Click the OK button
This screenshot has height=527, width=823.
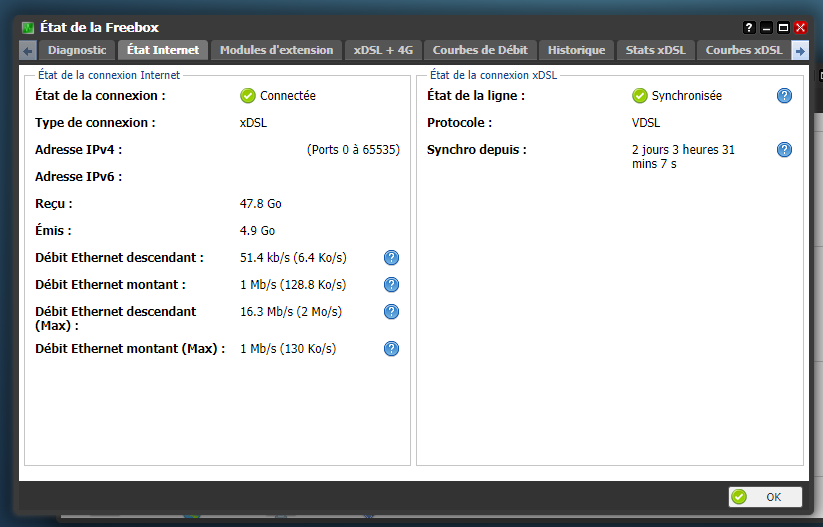tap(765, 497)
